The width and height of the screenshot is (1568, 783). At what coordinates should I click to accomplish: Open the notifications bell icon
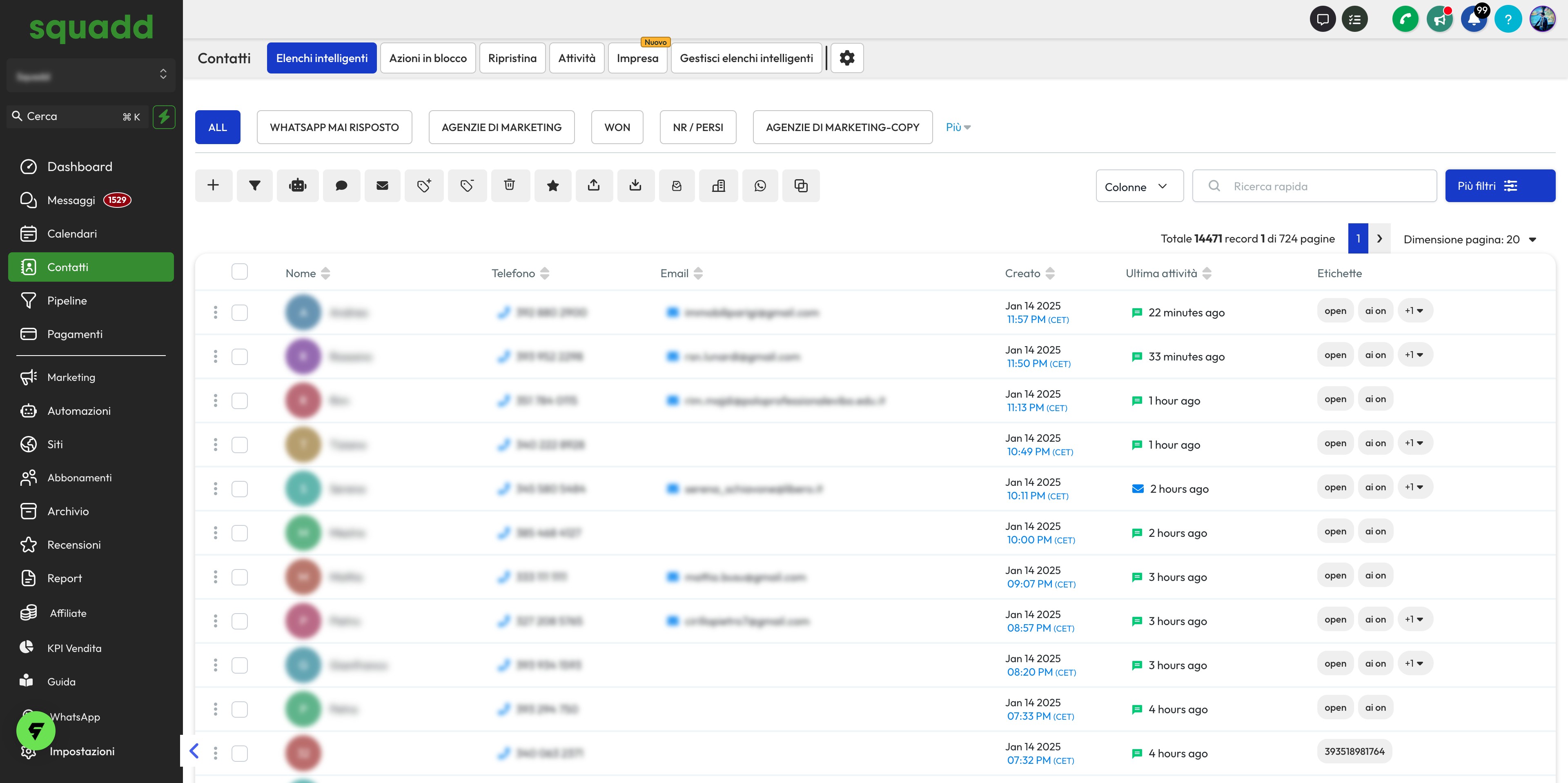(1474, 20)
